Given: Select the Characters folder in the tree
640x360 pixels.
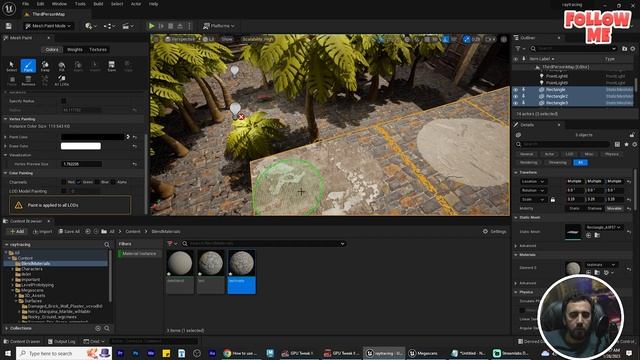Looking at the screenshot, I should [x=31, y=269].
